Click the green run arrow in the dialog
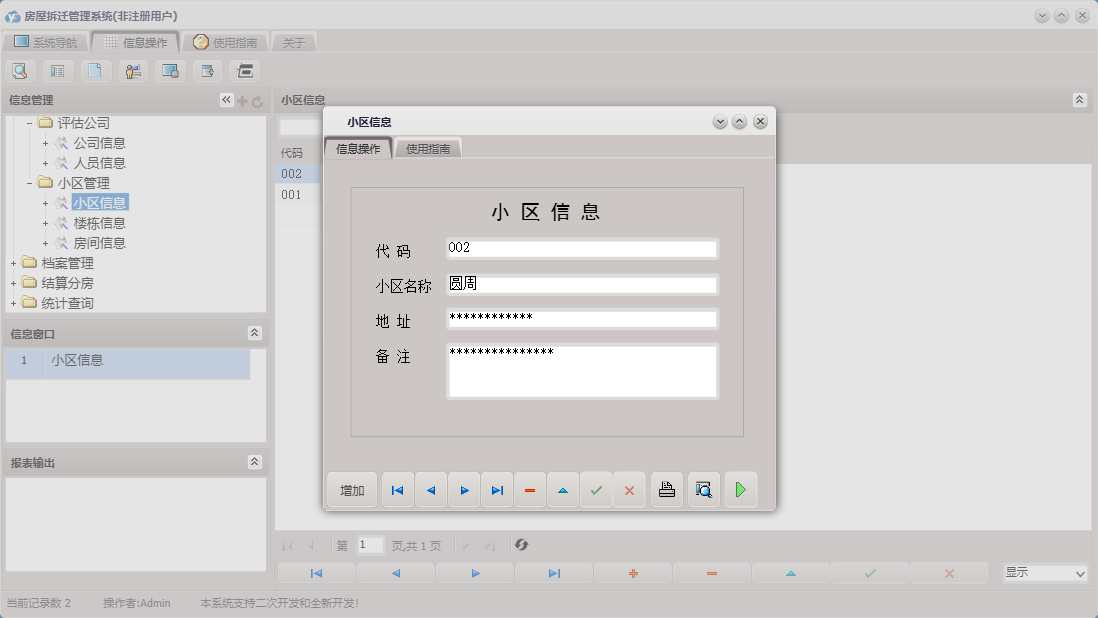 tap(741, 489)
